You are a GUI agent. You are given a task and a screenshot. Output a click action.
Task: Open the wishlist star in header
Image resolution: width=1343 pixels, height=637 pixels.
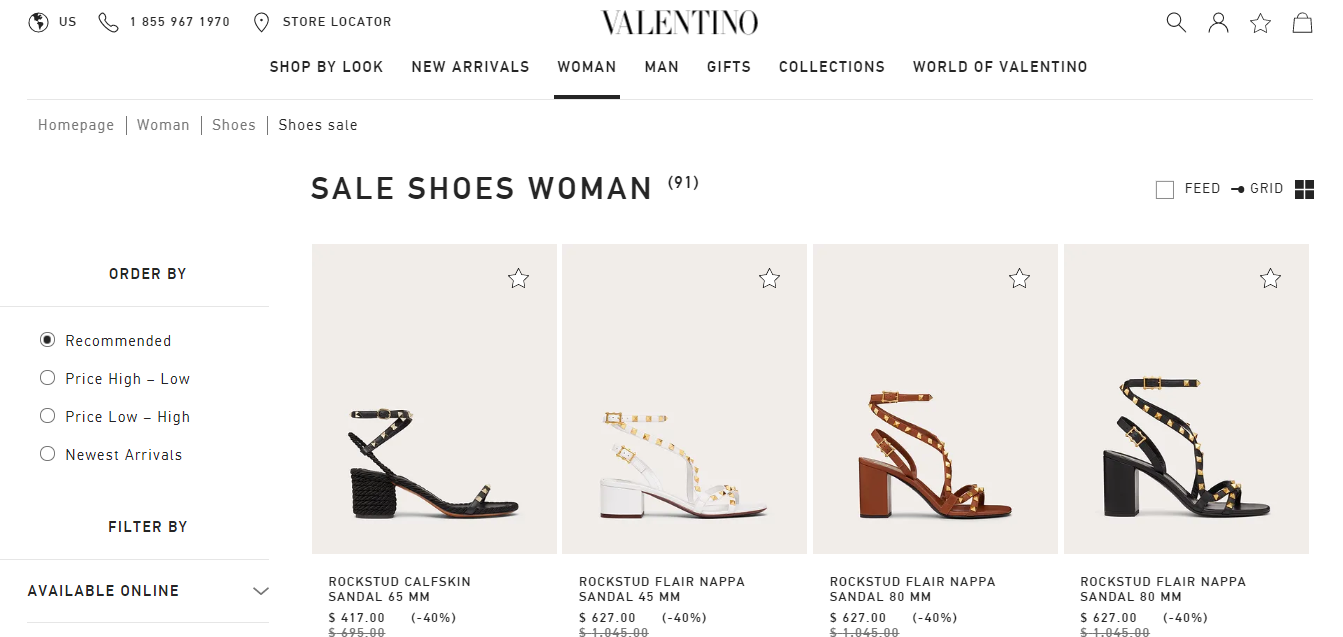tap(1260, 23)
